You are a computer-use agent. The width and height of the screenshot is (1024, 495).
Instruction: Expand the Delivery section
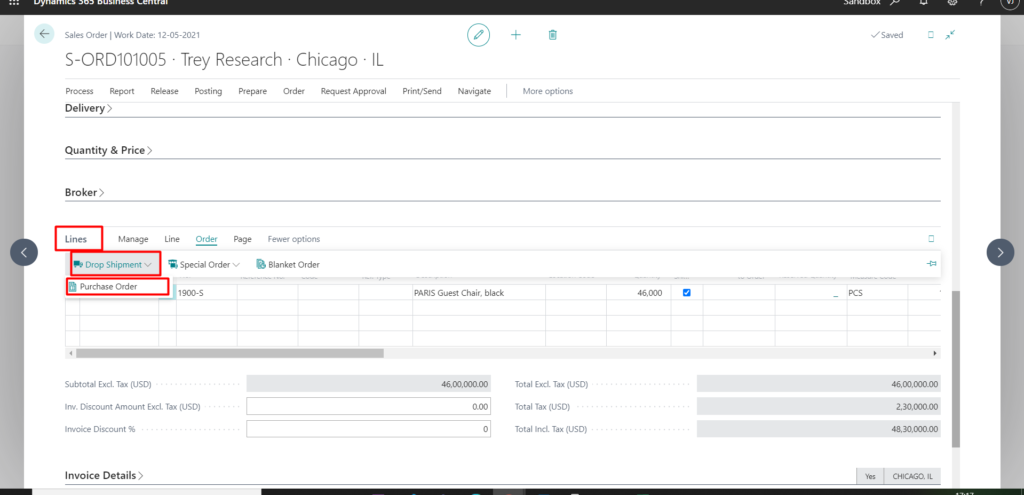[x=88, y=108]
